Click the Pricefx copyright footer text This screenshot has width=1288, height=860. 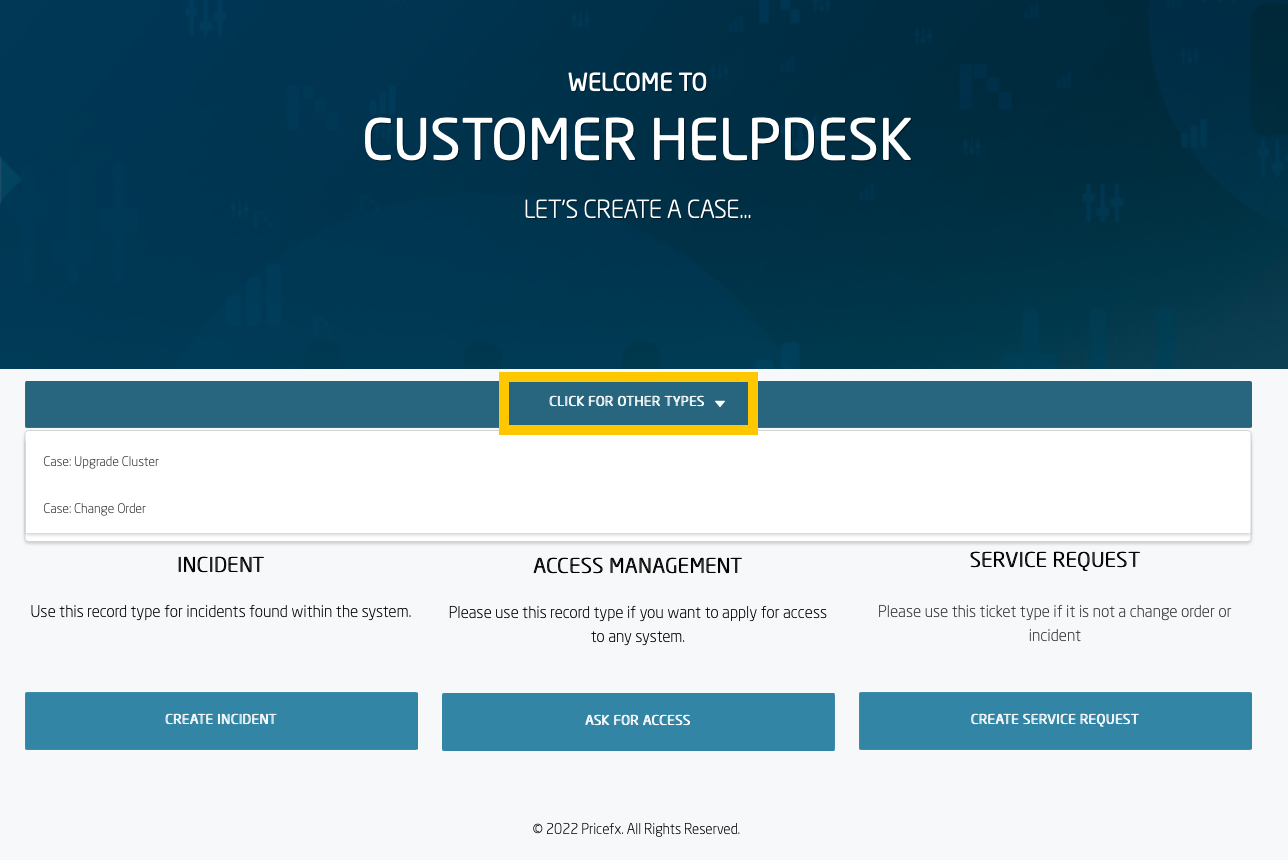pyautogui.click(x=636, y=829)
